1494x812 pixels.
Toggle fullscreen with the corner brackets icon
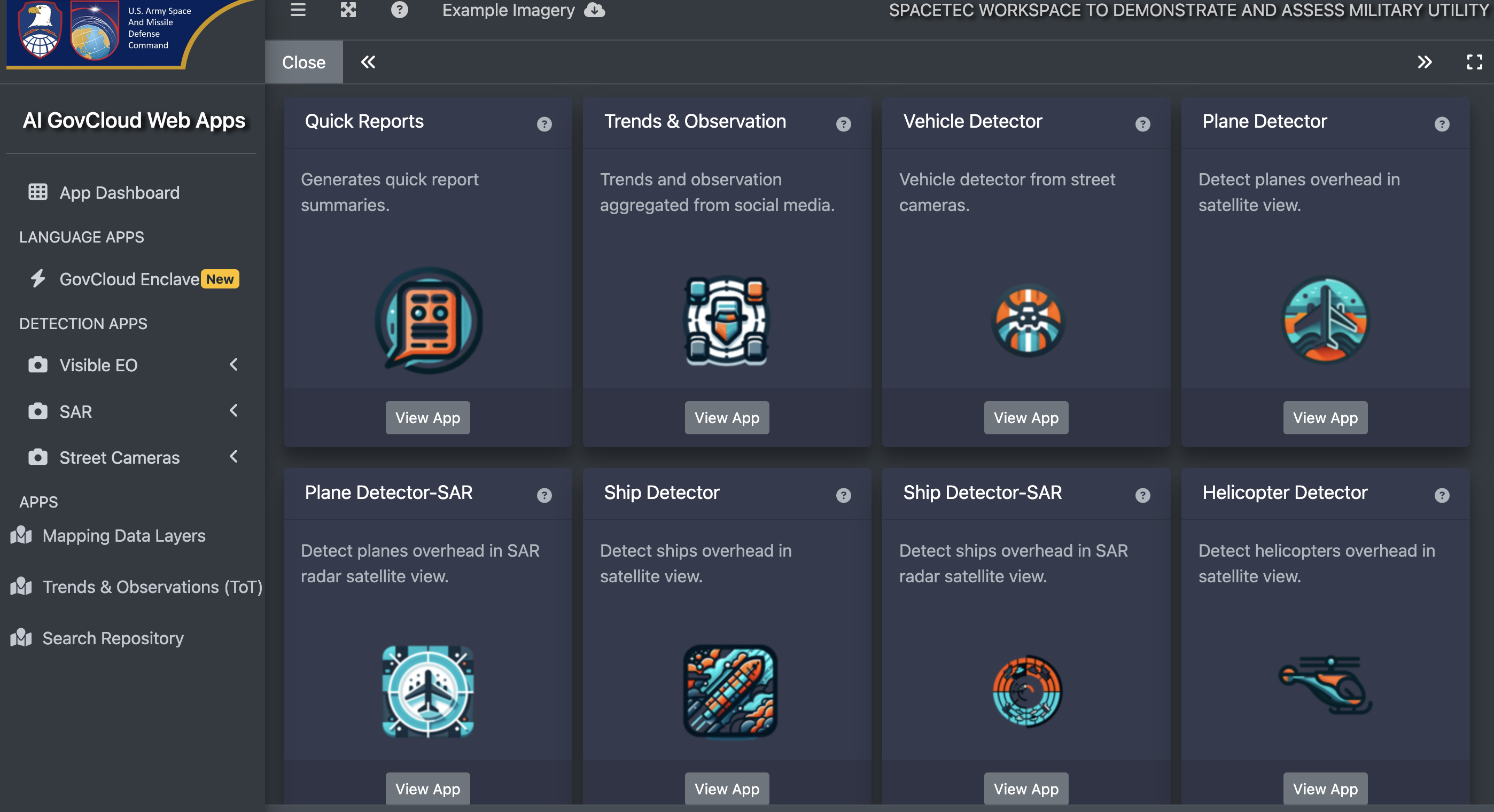click(x=1474, y=62)
